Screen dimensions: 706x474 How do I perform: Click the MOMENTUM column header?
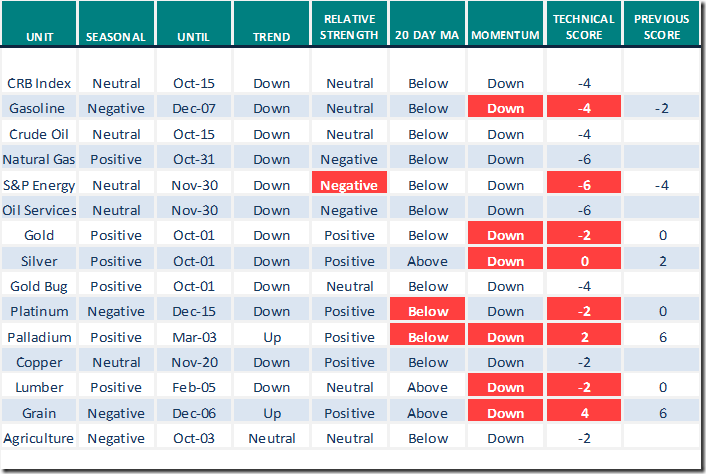506,37
